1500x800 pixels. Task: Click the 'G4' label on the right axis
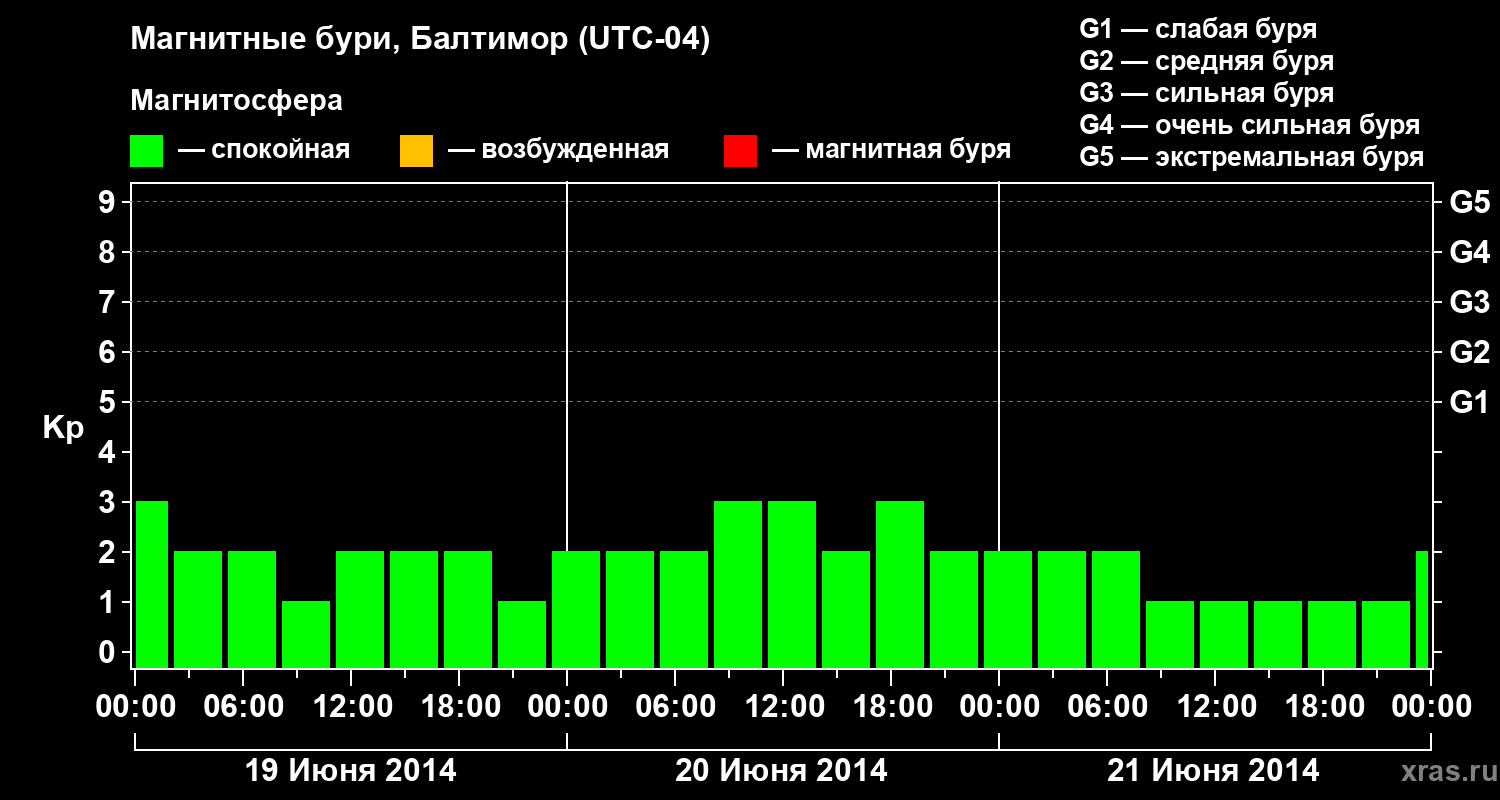click(x=1470, y=252)
